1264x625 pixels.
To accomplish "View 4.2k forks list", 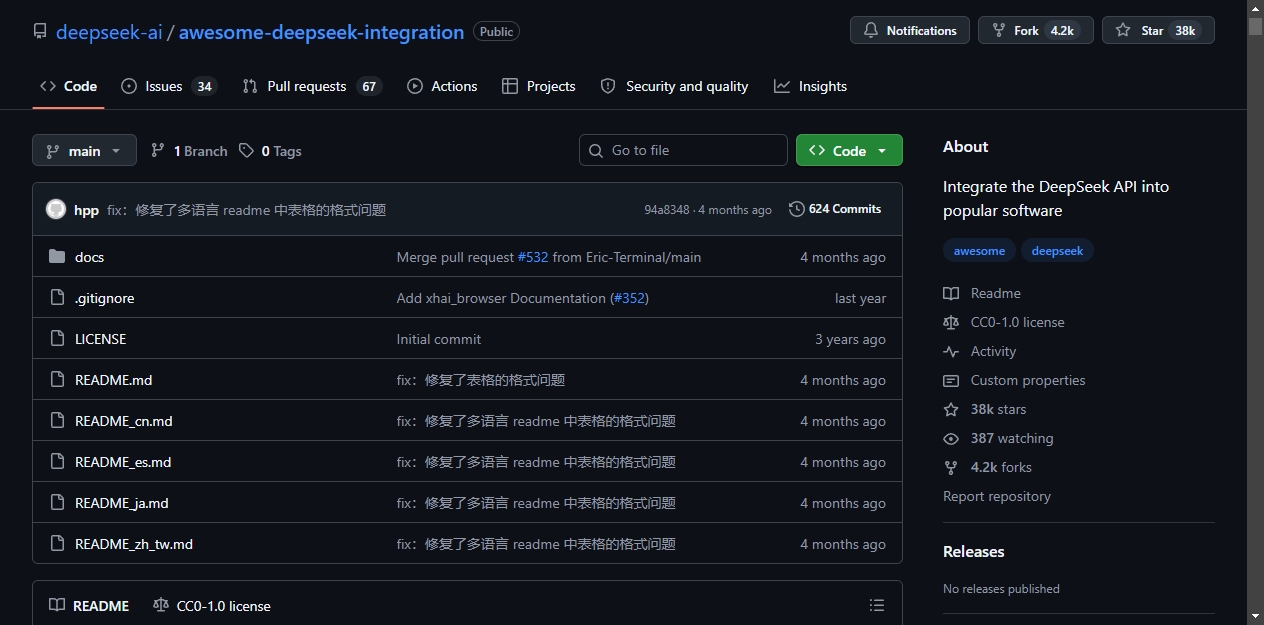I will [x=988, y=467].
